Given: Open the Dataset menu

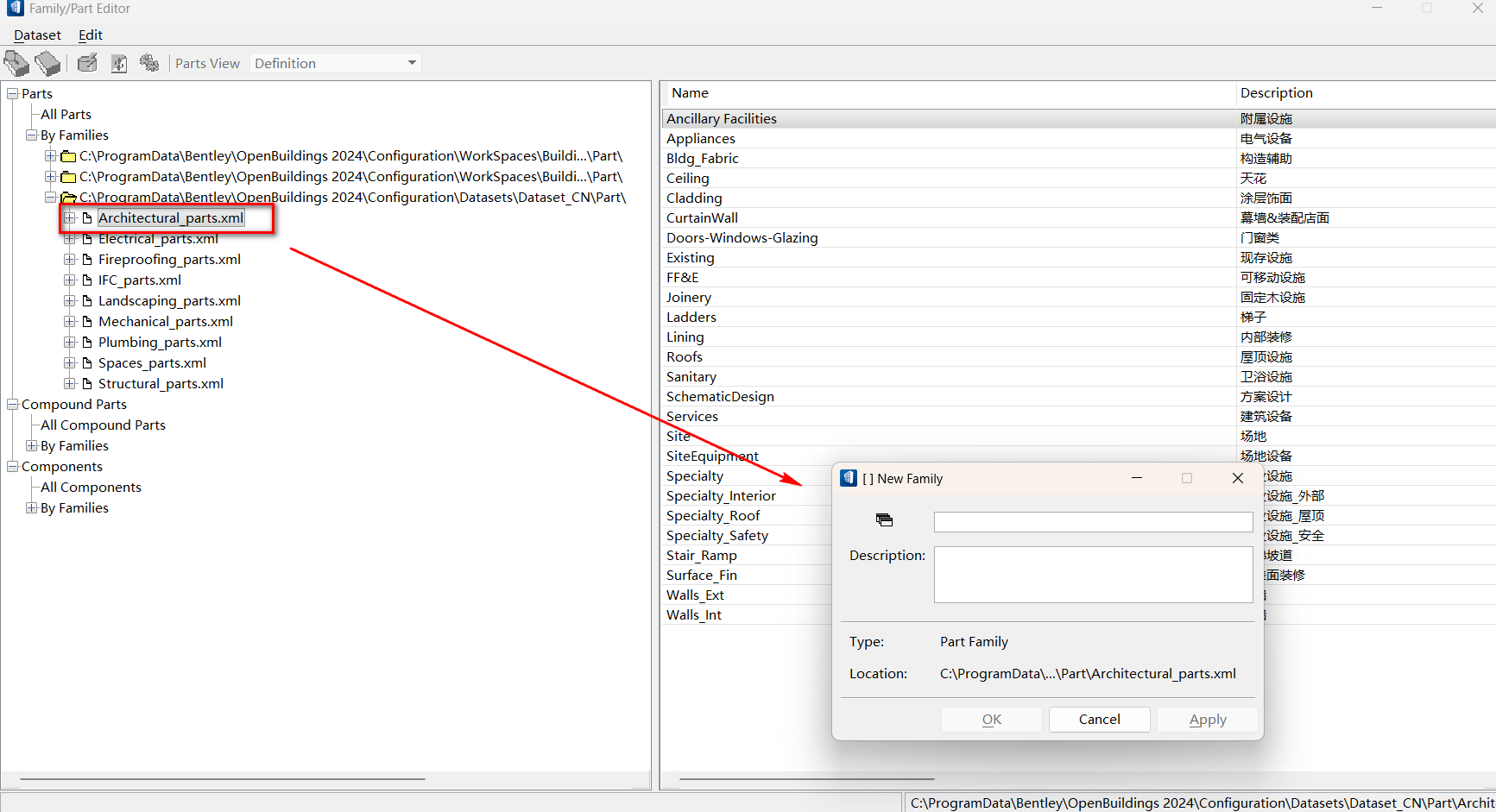Looking at the screenshot, I should click(38, 35).
